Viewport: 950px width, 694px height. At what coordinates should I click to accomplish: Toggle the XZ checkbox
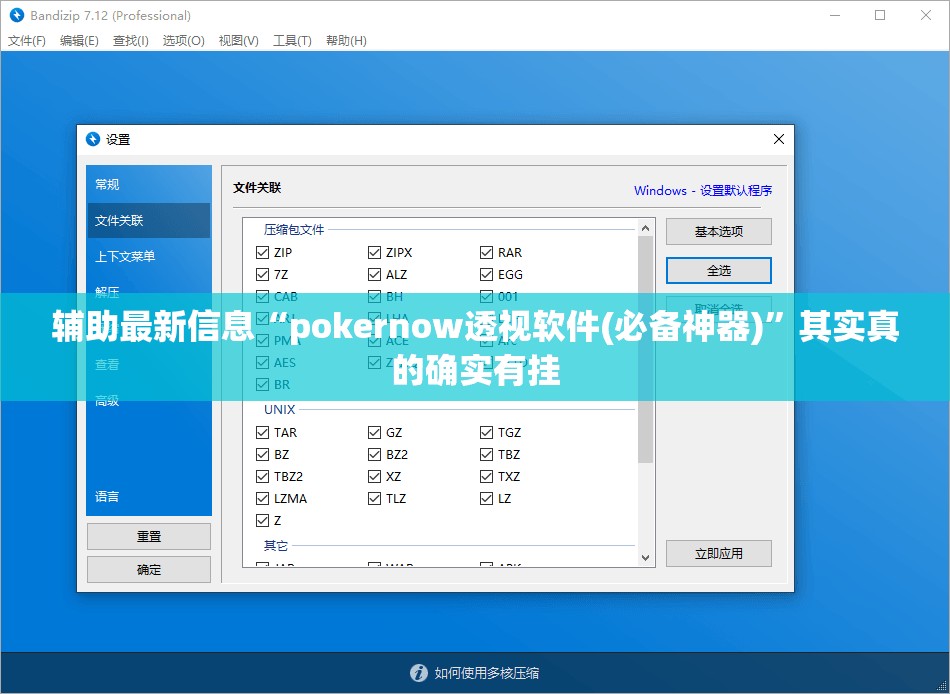[x=374, y=476]
